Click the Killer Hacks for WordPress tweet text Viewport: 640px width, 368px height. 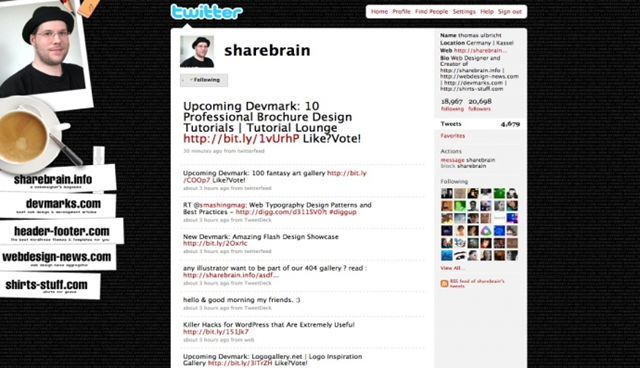tap(269, 325)
